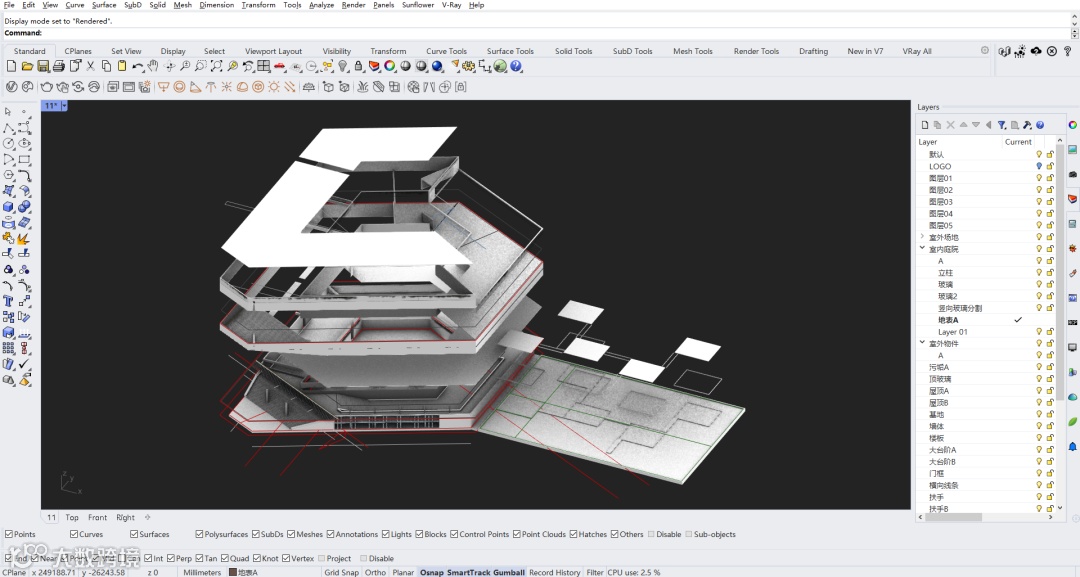The image size is (1080, 577).
Task: Collapse the 室内庭院 layer group
Action: click(x=922, y=249)
